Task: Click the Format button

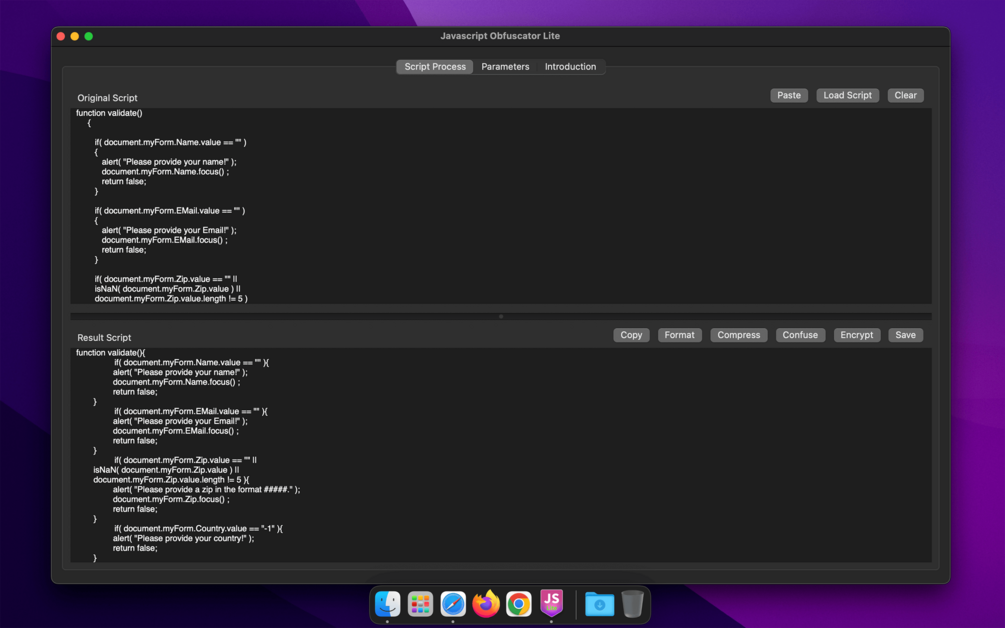Action: pyautogui.click(x=679, y=335)
